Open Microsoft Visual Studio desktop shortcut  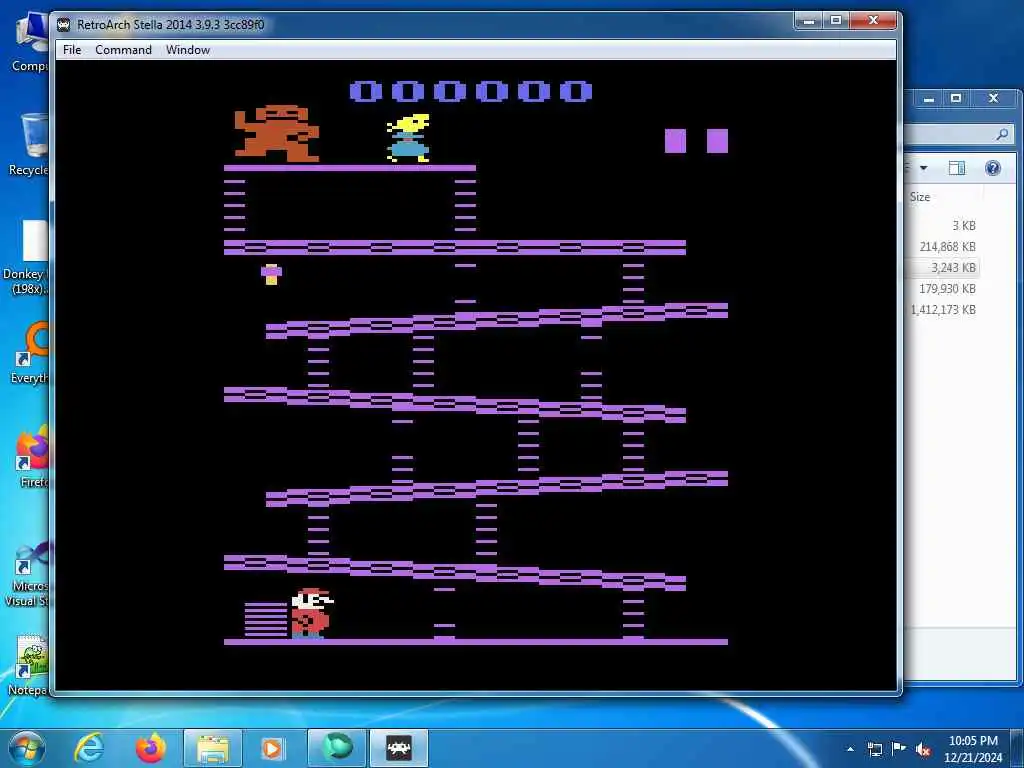tap(29, 575)
